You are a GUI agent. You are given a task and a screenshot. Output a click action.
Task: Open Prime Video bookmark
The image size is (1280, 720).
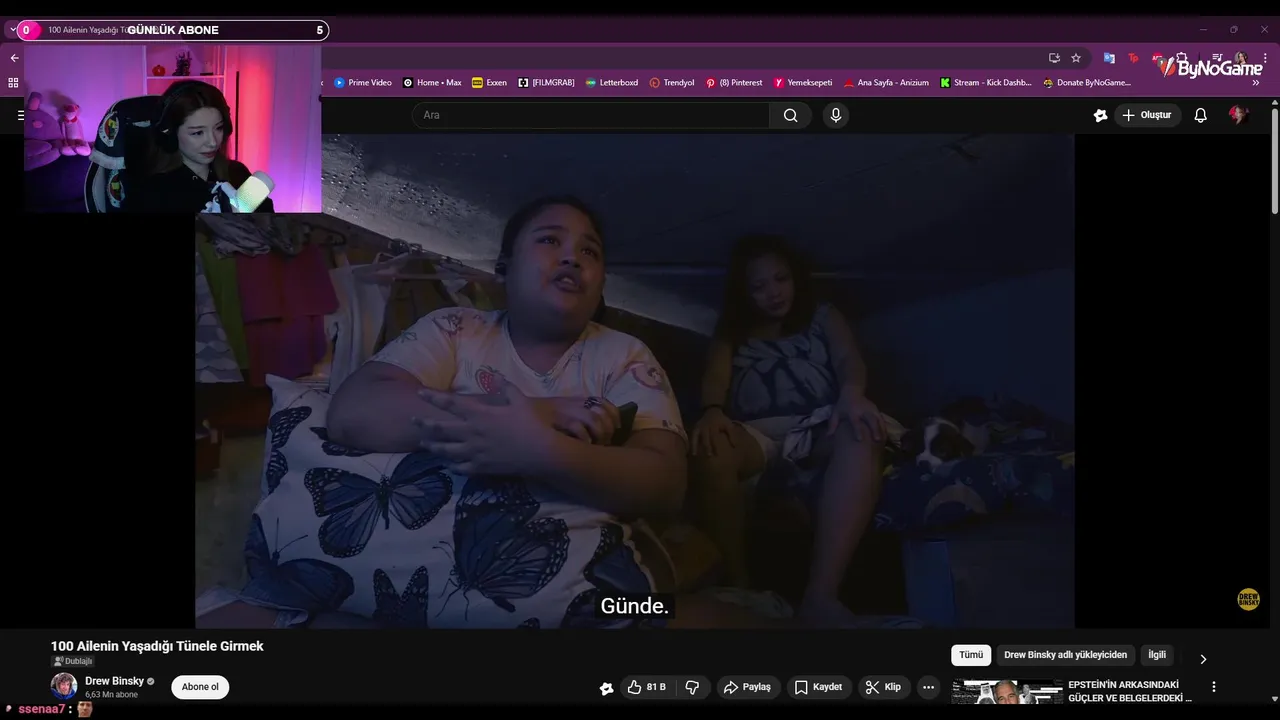(x=363, y=83)
